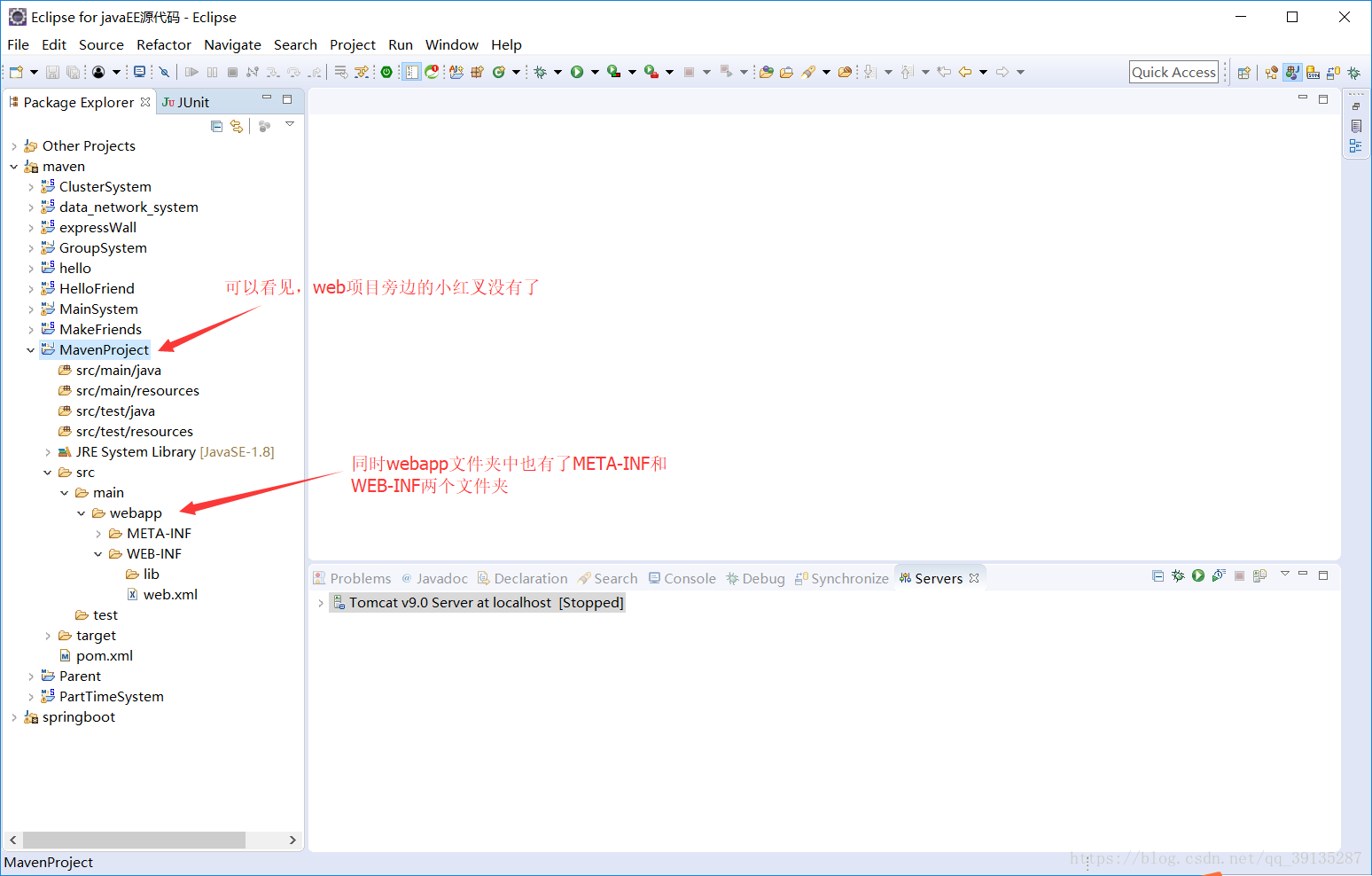
Task: Click the Open Perspective icon
Action: (1244, 73)
